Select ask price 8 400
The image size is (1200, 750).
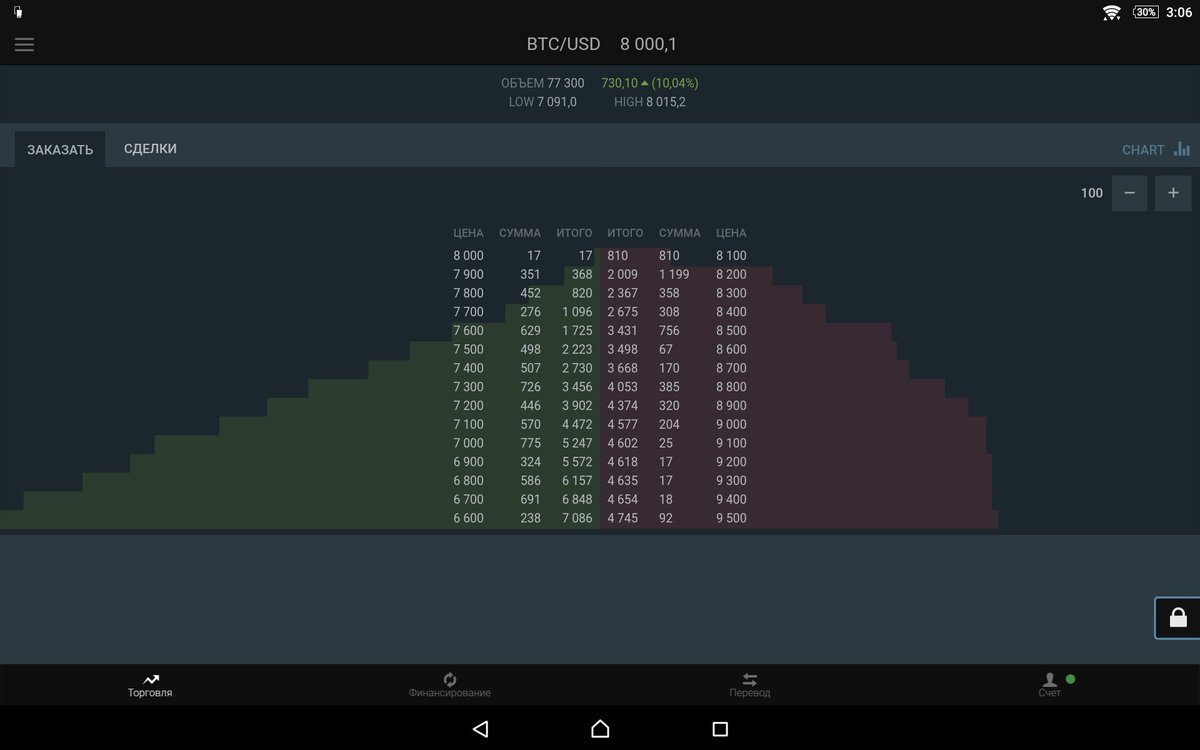[731, 312]
